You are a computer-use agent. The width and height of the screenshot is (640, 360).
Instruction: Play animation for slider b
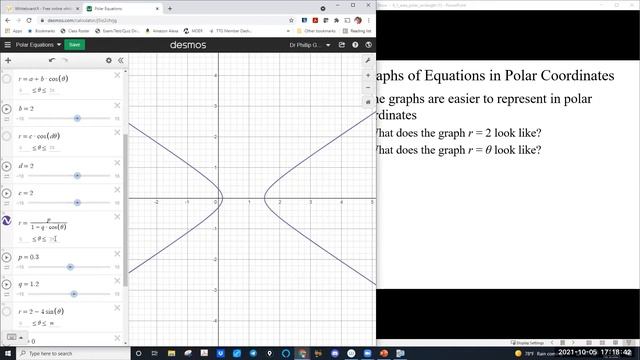tap(7, 109)
